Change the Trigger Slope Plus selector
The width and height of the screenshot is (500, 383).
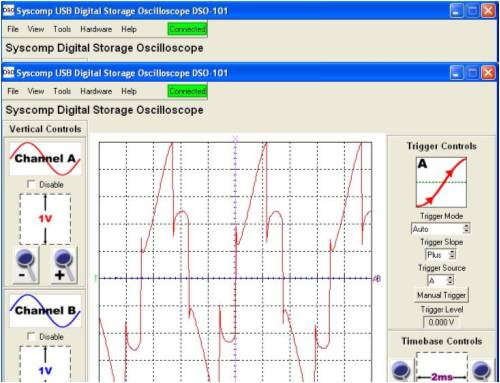tap(441, 255)
